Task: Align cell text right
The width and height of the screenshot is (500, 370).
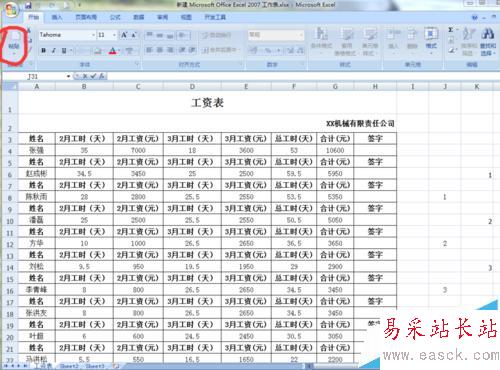Action: point(170,50)
